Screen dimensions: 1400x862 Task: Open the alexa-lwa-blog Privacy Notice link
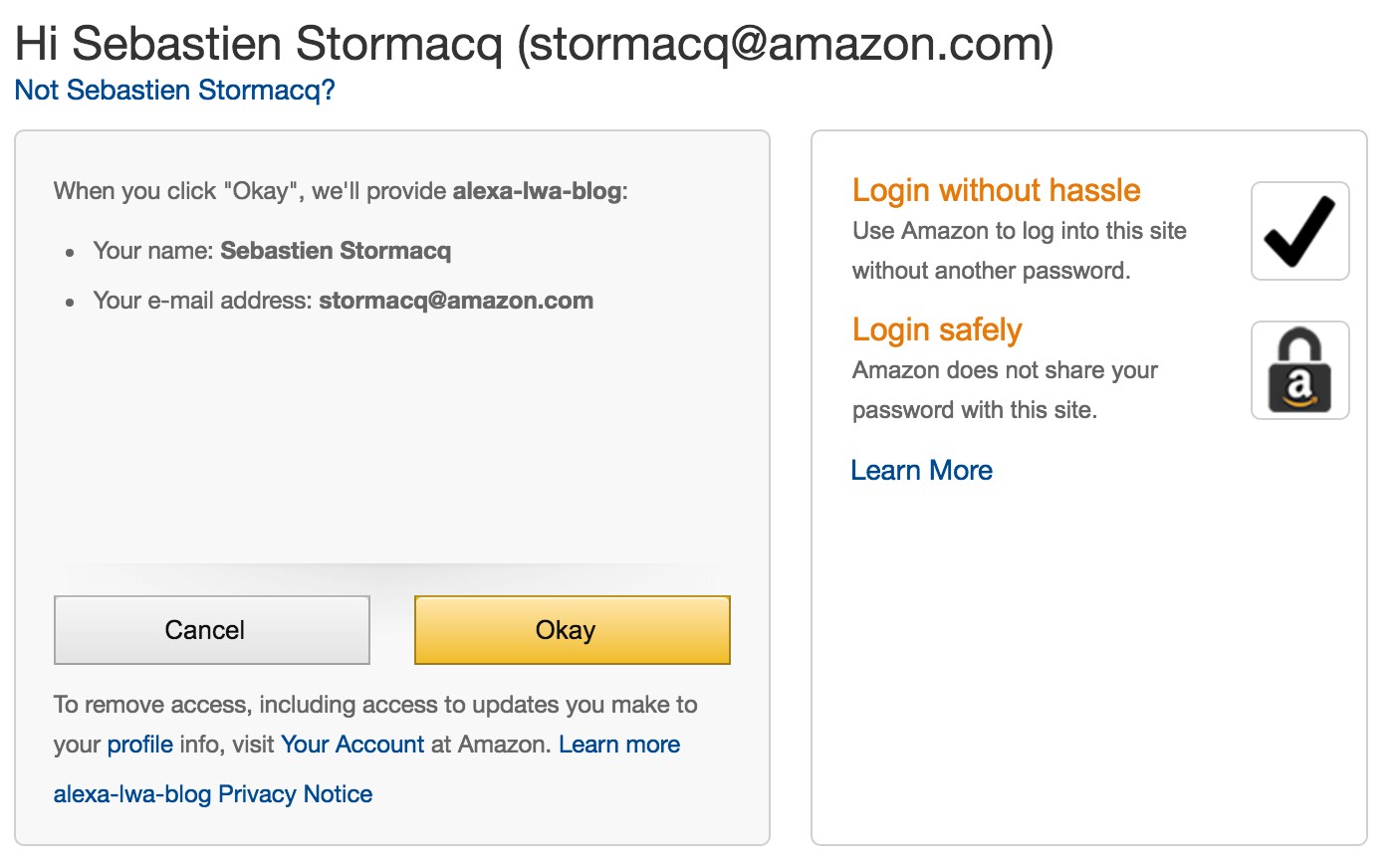click(213, 794)
